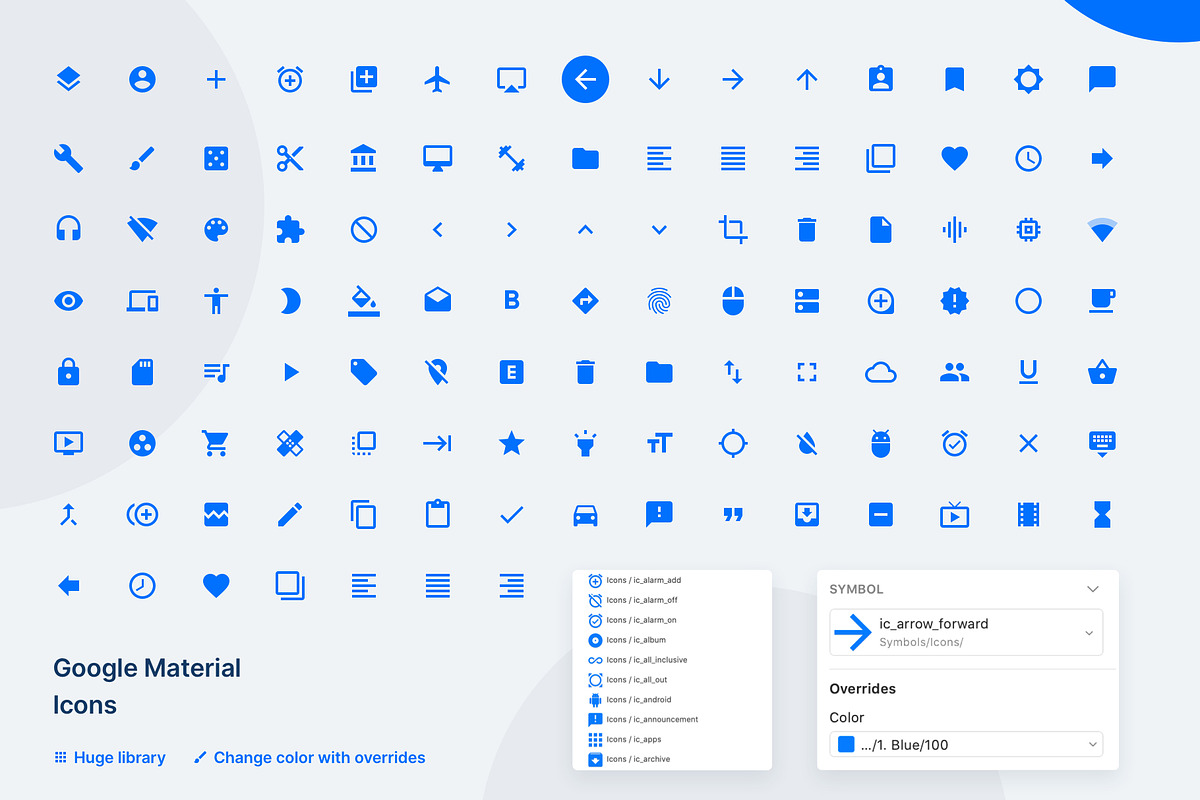Viewport: 1200px width, 800px height.
Task: Click the scissors cut icon
Action: (290, 157)
